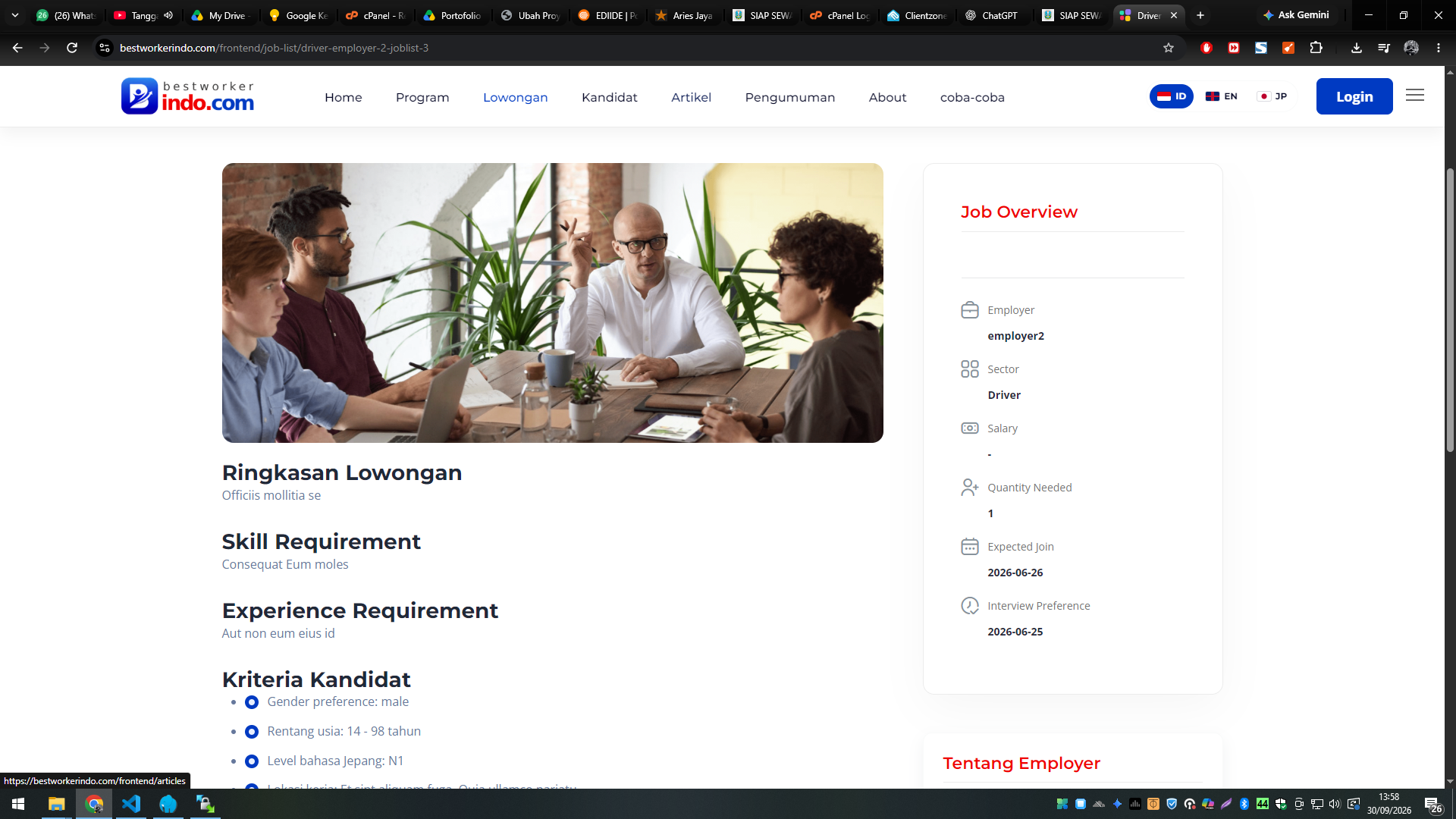
Task: Click Level bahasa Jepang: N1 item
Action: click(x=335, y=761)
